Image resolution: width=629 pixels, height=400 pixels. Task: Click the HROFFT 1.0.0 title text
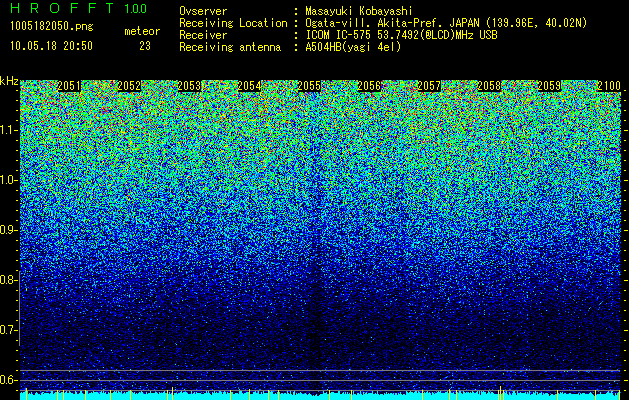click(x=79, y=8)
